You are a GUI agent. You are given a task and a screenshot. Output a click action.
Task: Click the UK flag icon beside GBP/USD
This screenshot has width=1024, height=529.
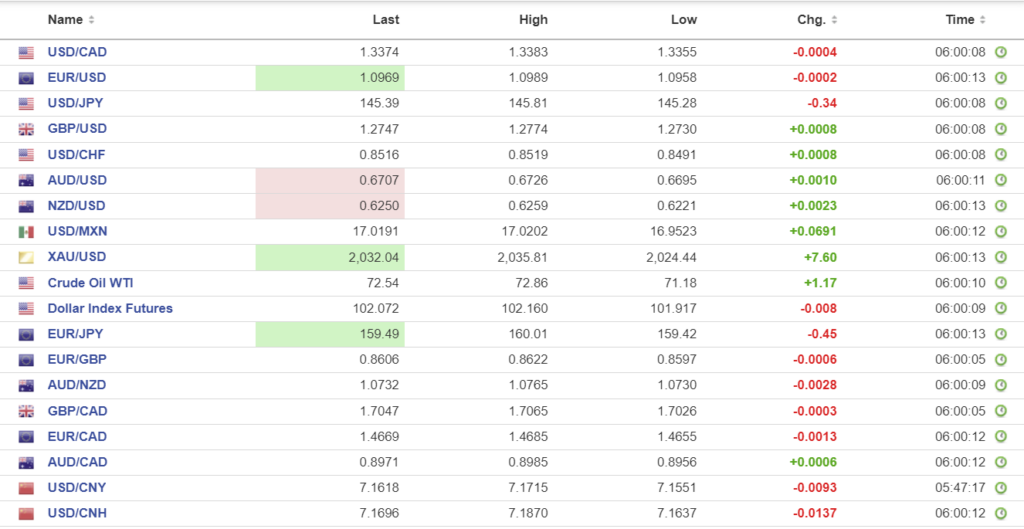pos(26,129)
